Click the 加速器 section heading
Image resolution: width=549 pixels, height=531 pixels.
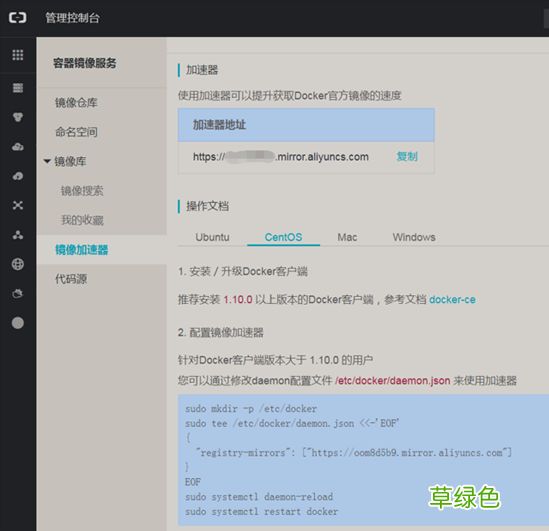coord(202,70)
